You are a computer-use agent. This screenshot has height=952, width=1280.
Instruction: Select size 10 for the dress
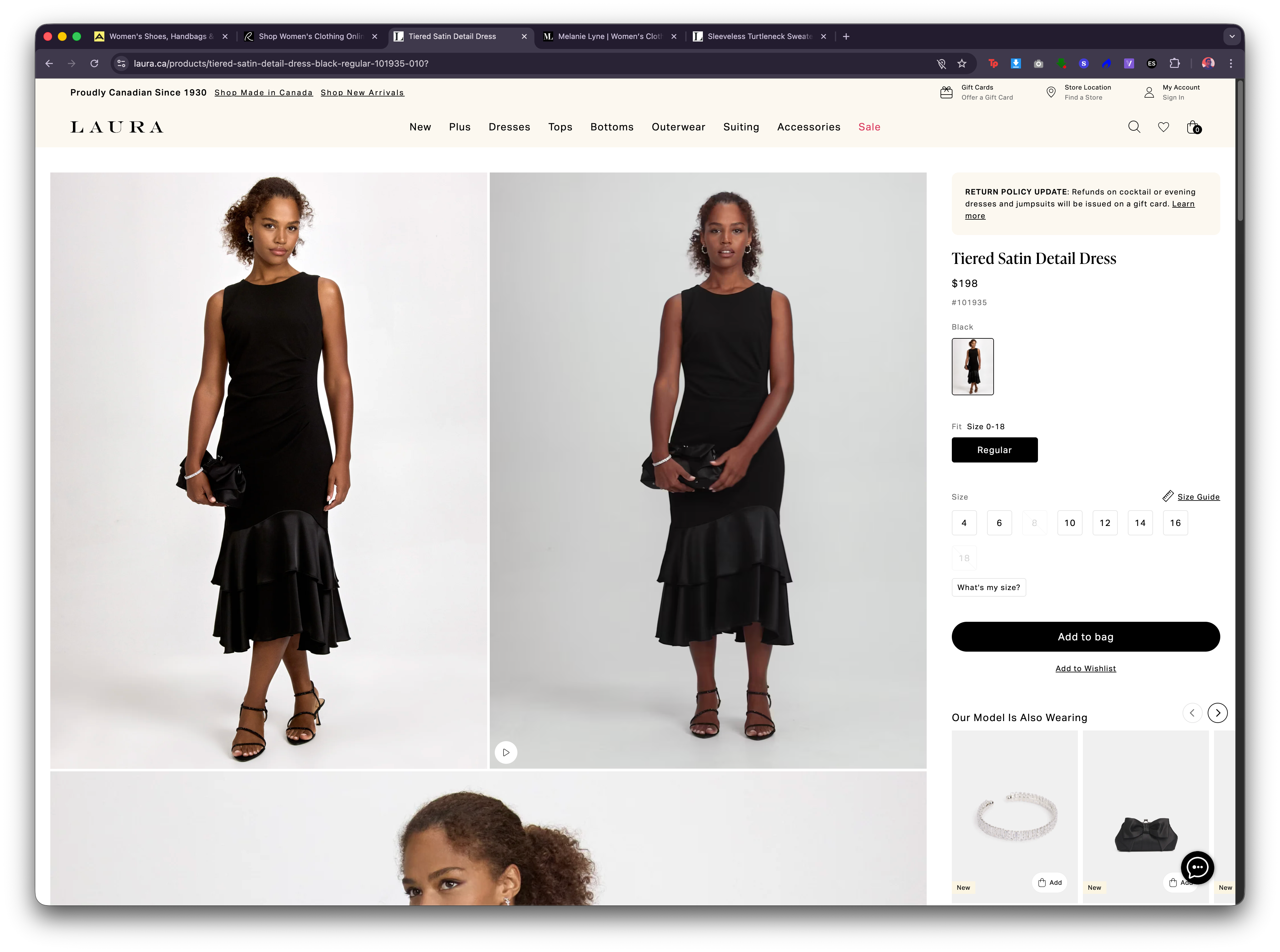[x=1070, y=523]
